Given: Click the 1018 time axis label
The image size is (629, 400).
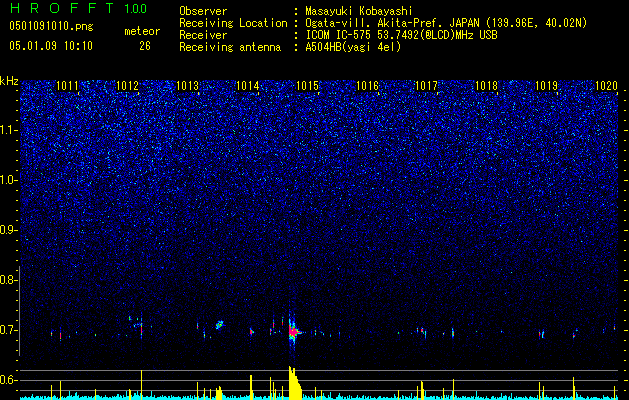Looking at the screenshot, I should coord(487,85).
